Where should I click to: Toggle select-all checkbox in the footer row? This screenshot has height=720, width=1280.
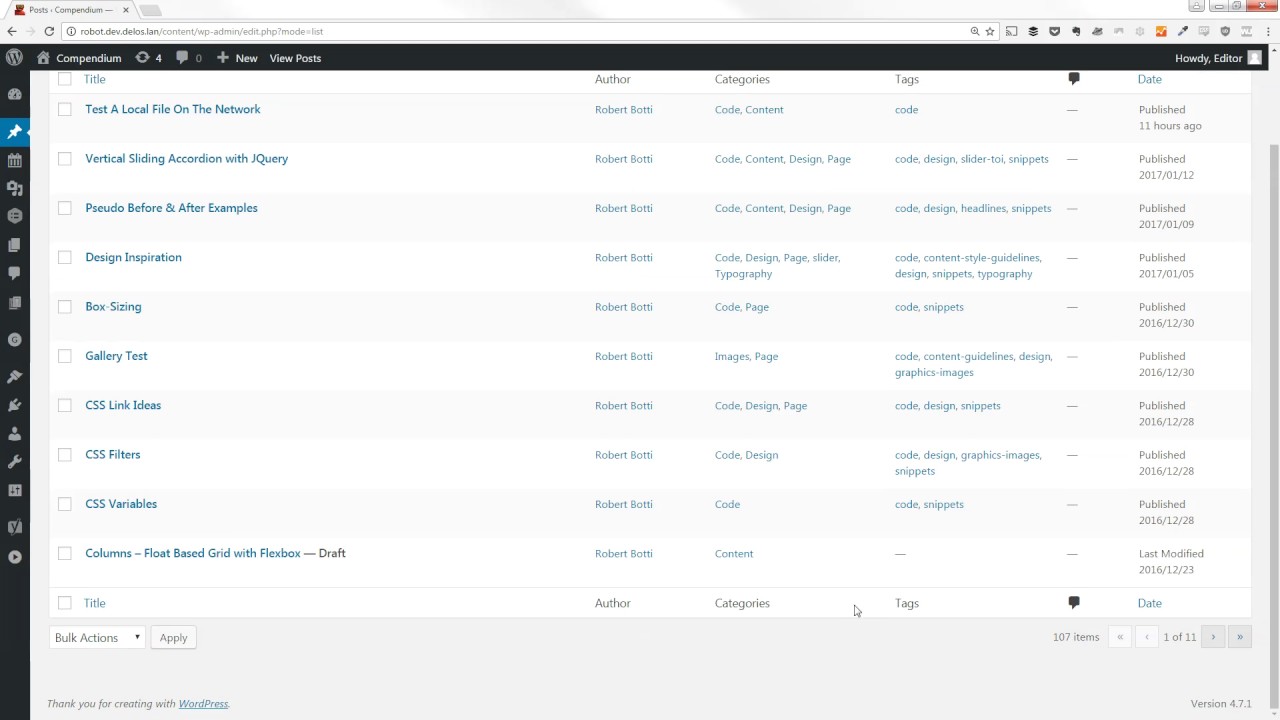point(65,603)
